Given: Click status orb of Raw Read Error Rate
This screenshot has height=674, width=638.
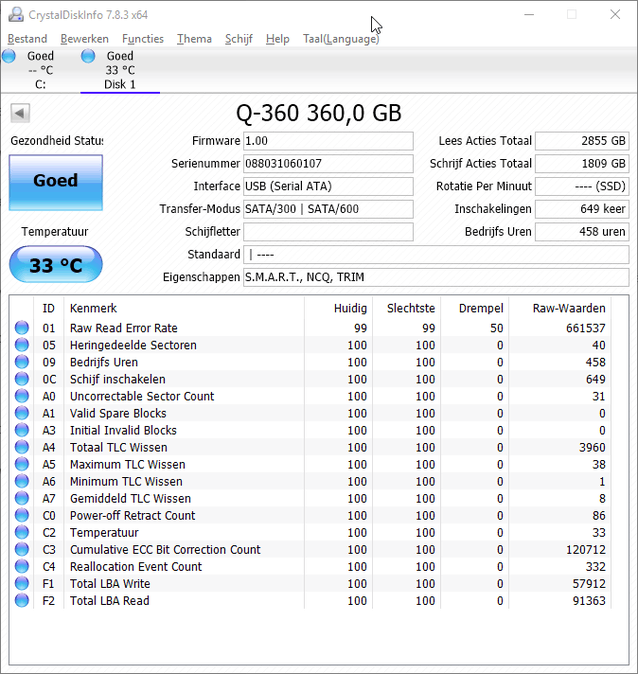Looking at the screenshot, I should pyautogui.click(x=22, y=328).
